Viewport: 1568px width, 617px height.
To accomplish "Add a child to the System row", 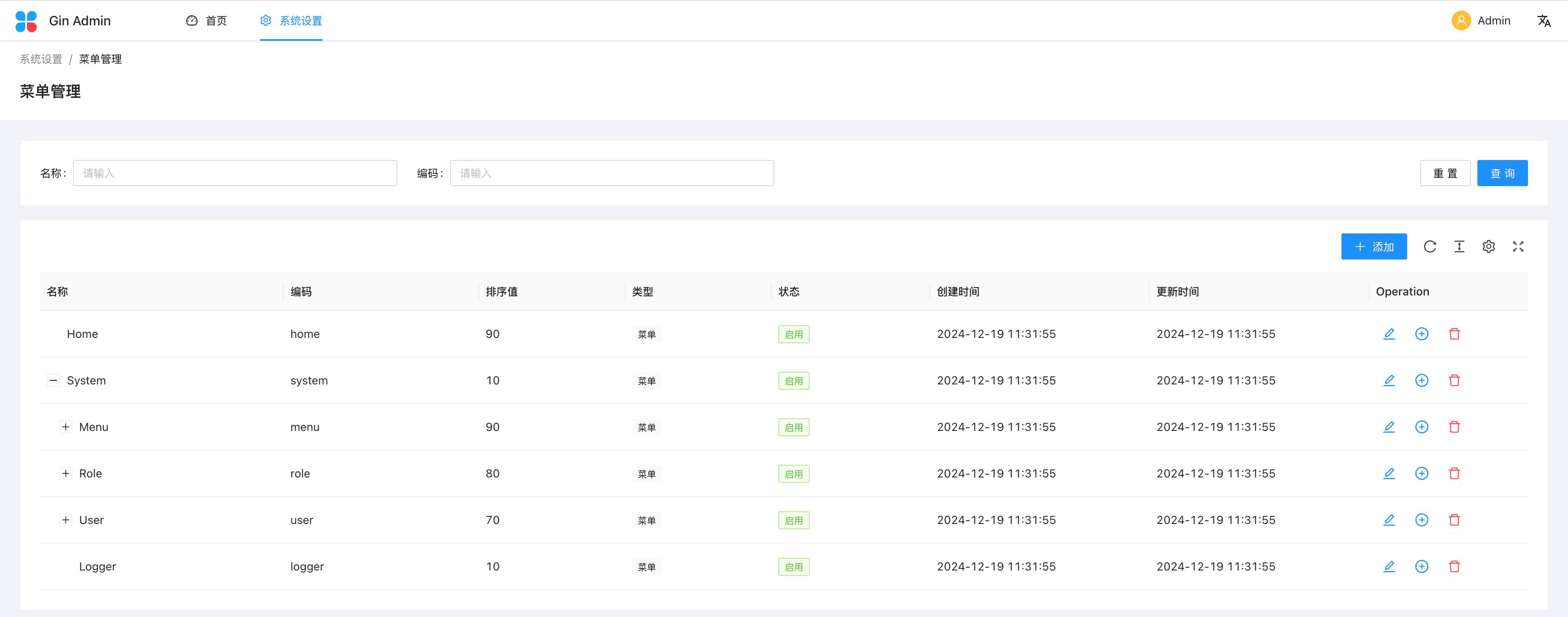I will (x=1421, y=380).
